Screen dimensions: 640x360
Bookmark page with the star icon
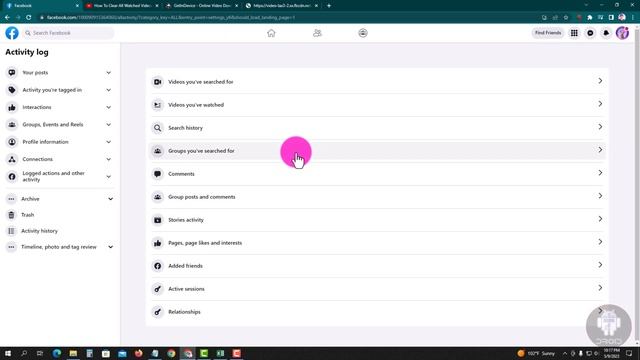[x=566, y=18]
